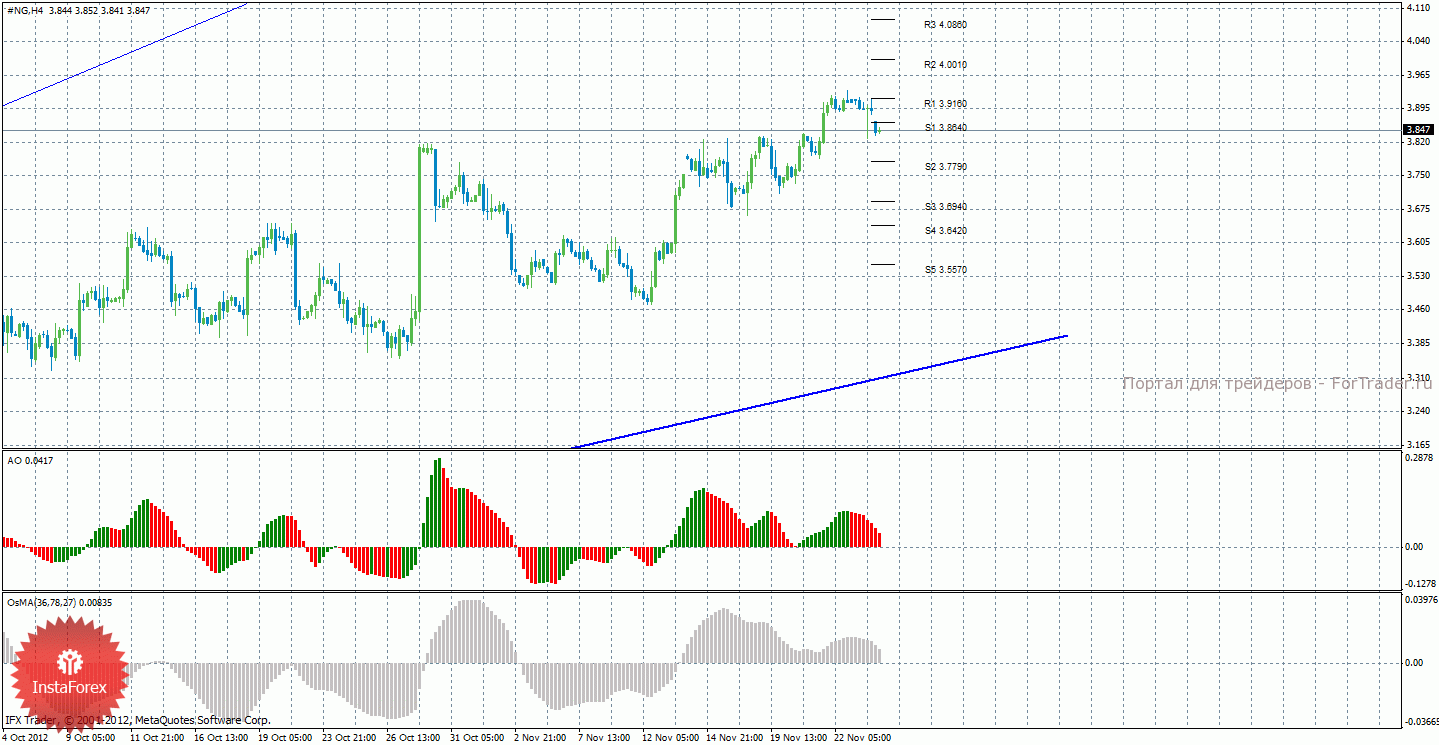Select the 11 Oct 21:00 time label
Screen dimensions: 1439x745
tap(157, 738)
